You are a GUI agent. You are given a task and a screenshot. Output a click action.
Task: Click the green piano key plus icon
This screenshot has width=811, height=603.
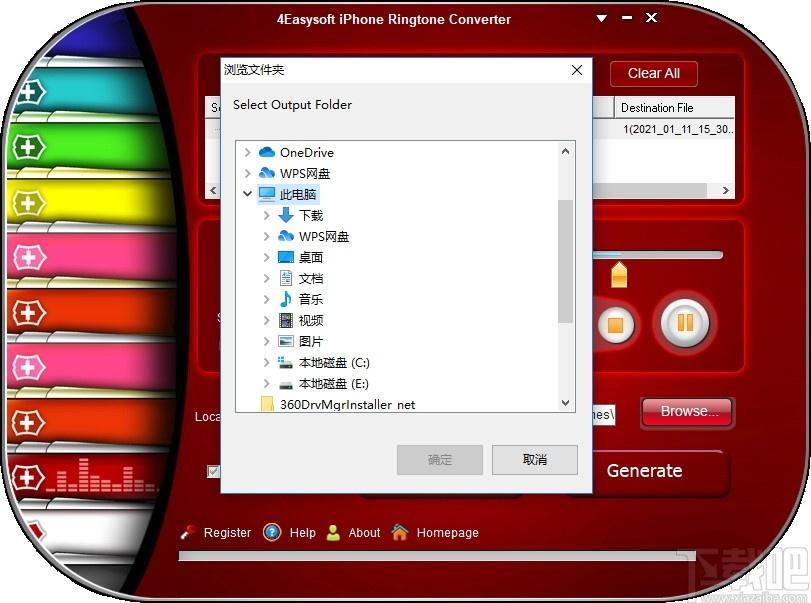pyautogui.click(x=28, y=147)
